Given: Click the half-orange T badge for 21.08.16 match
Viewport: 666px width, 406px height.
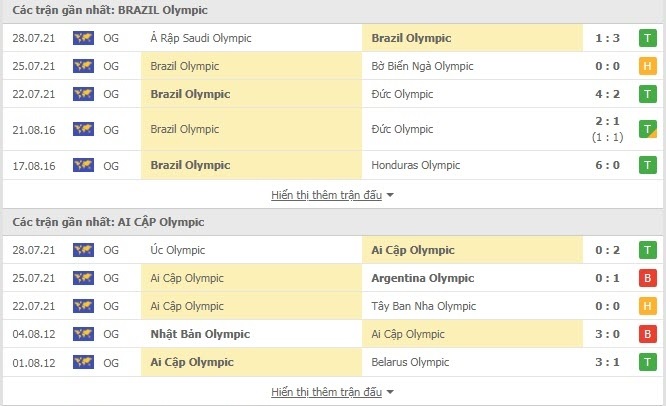Looking at the screenshot, I should coord(647,129).
